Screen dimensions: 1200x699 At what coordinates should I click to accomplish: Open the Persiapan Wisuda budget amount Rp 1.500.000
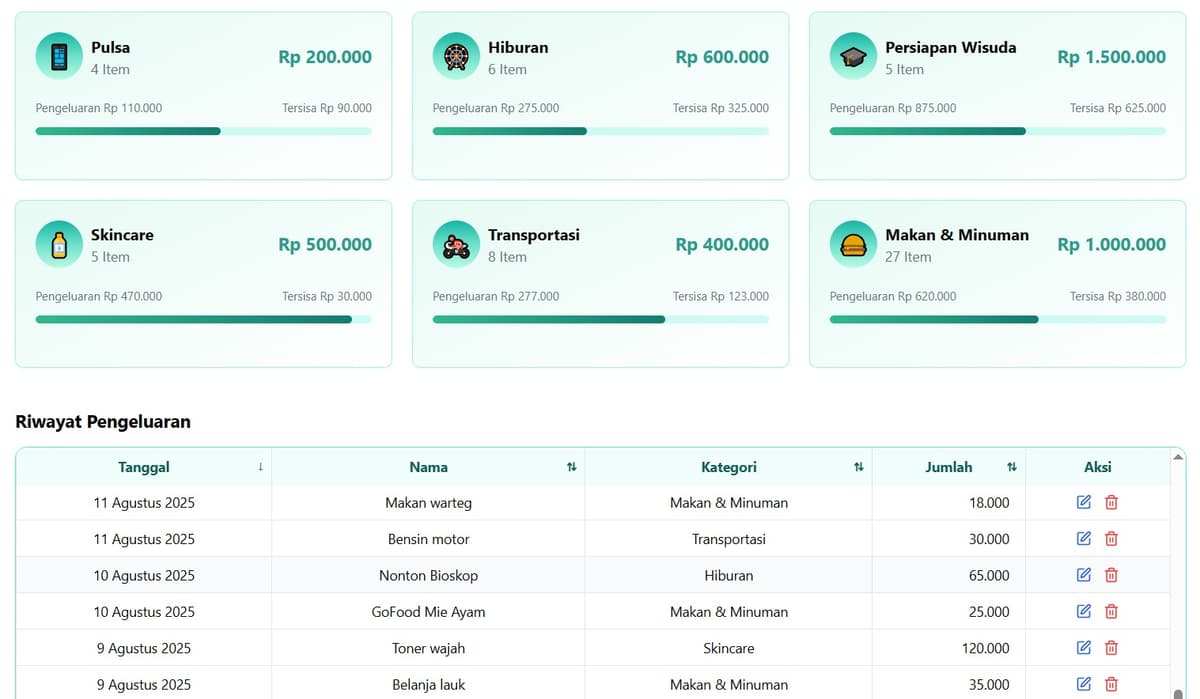pyautogui.click(x=1111, y=57)
